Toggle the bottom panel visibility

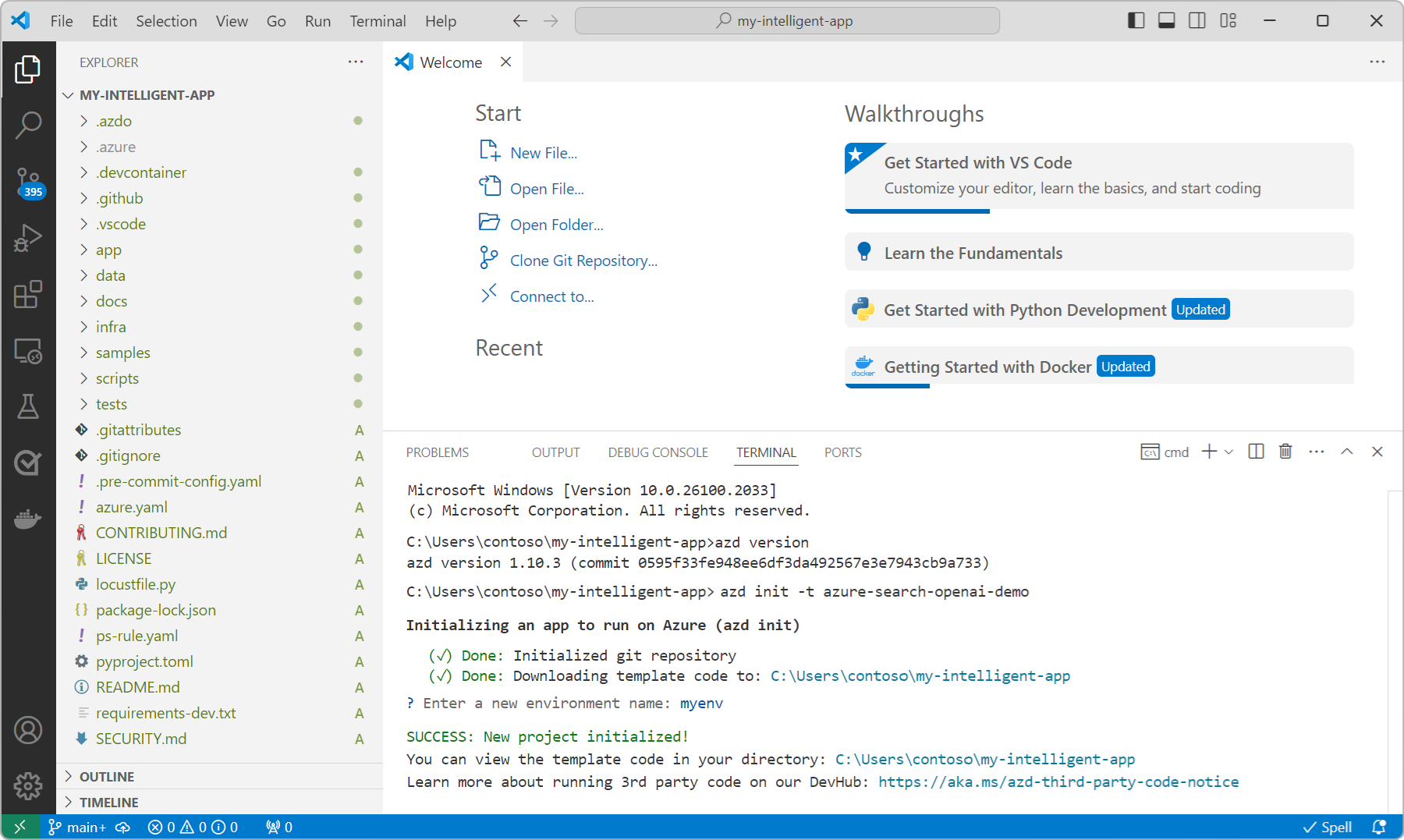pos(1166,21)
